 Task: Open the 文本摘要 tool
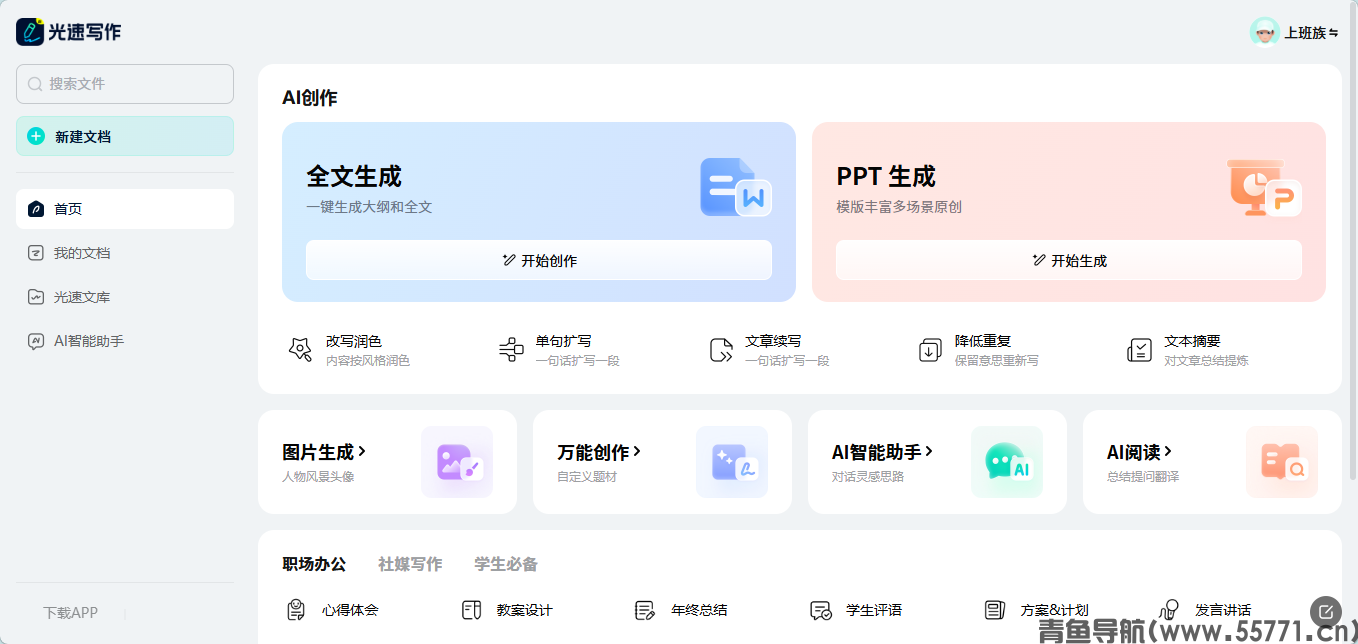pyautogui.click(x=1189, y=350)
